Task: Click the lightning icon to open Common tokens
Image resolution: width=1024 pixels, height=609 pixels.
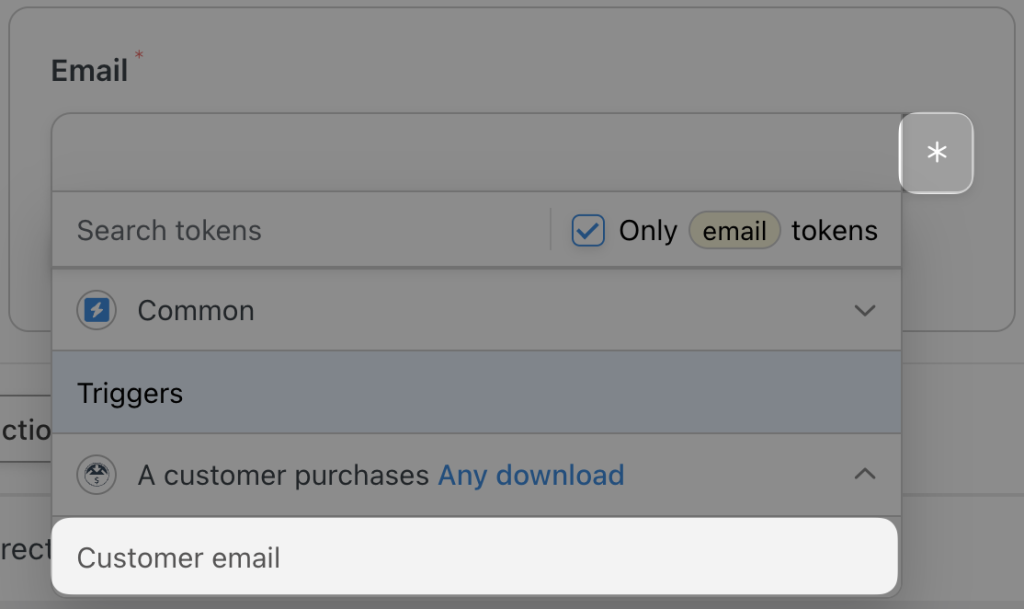Action: click(x=96, y=310)
